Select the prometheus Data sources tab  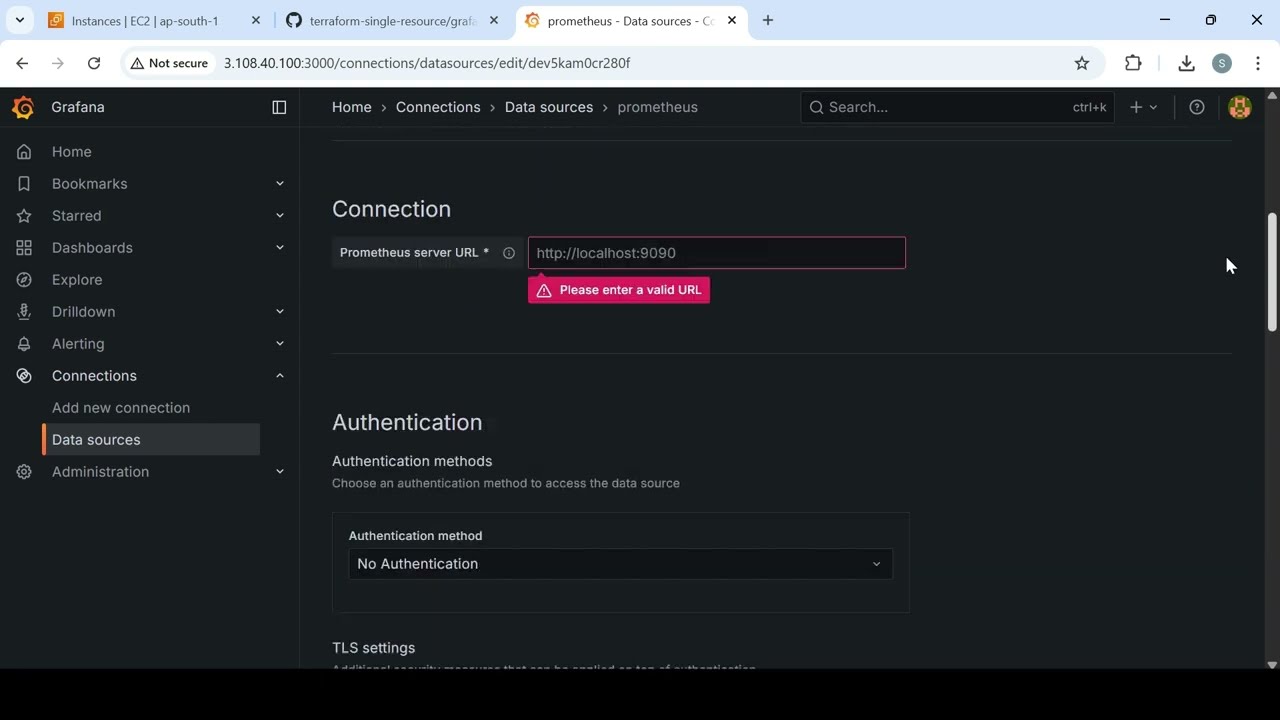click(x=630, y=20)
